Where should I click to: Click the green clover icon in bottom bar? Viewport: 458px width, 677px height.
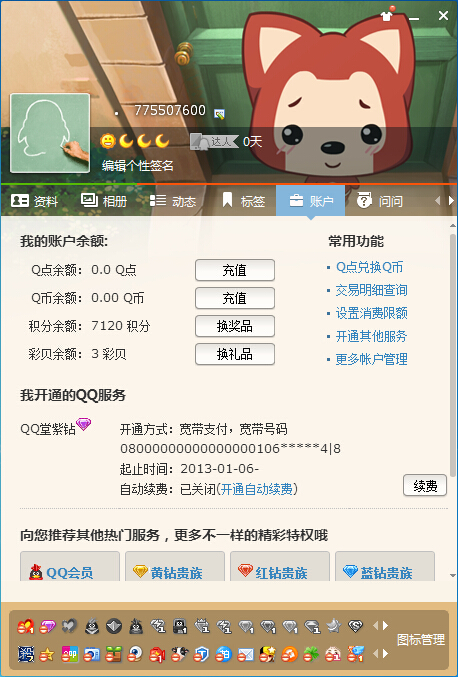point(311,655)
